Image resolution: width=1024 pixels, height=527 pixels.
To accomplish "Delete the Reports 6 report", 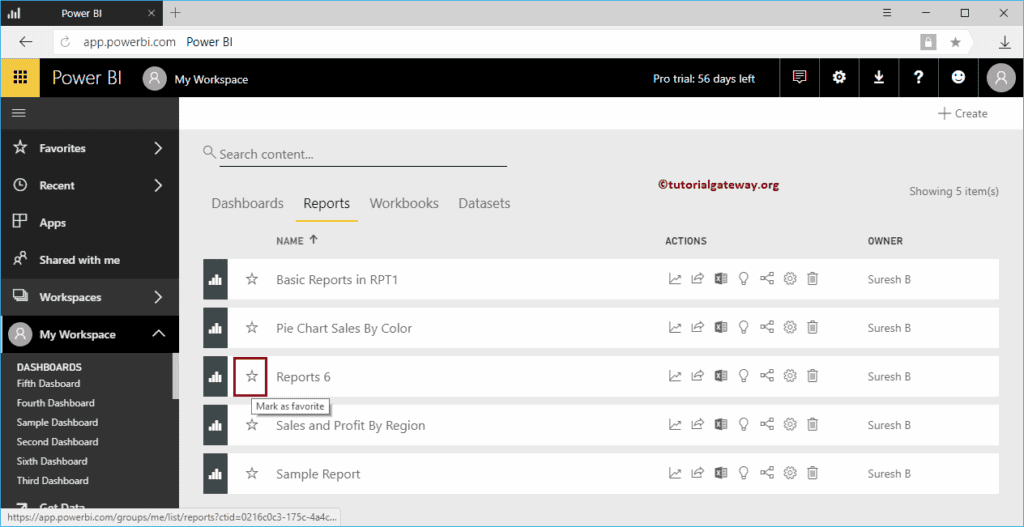I will pyautogui.click(x=812, y=376).
